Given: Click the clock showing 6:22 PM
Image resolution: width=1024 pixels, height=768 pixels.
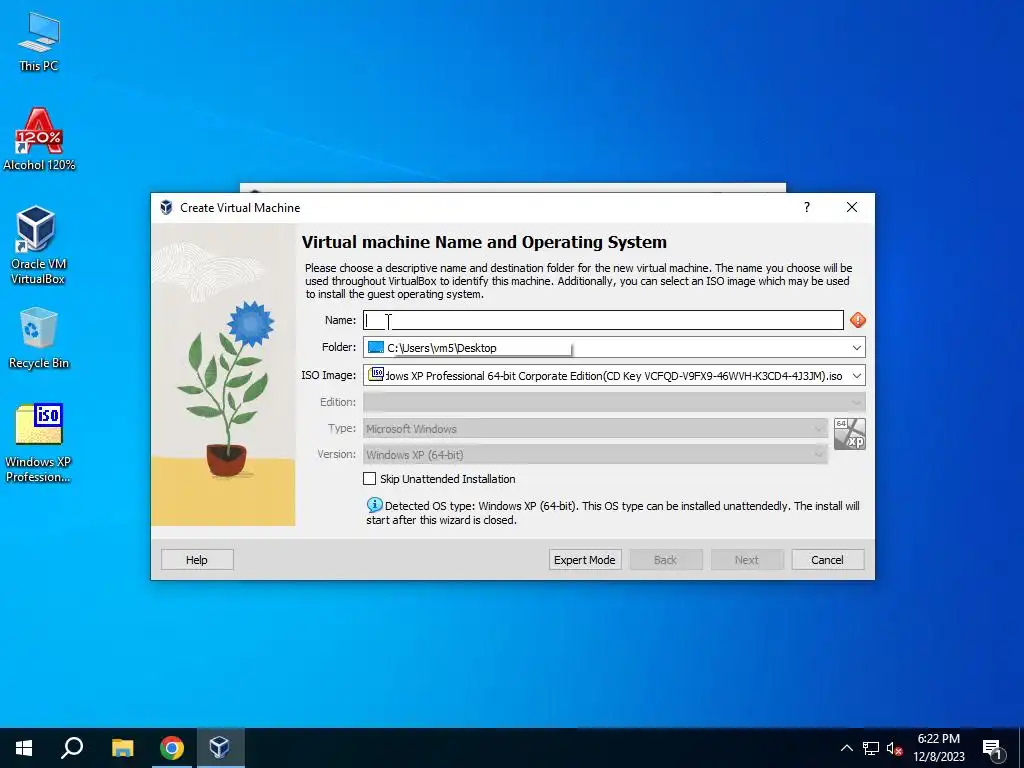Looking at the screenshot, I should coord(938,739).
